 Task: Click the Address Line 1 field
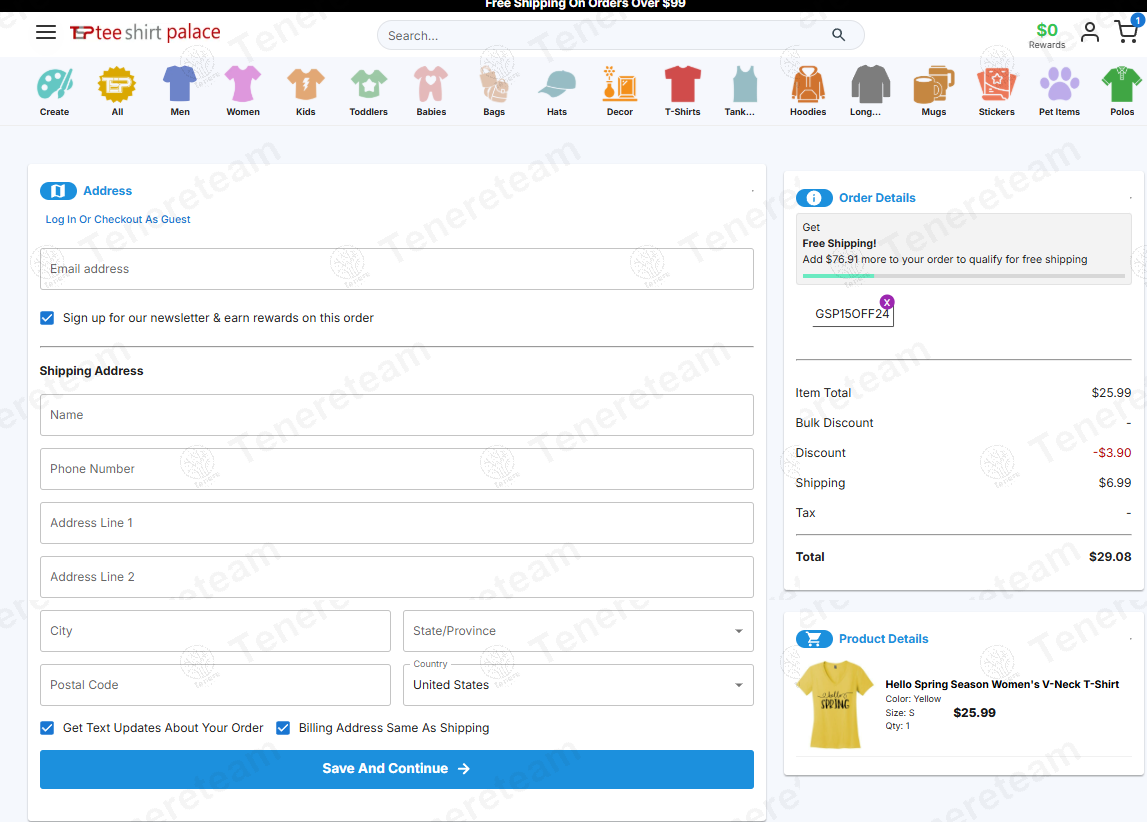point(396,523)
